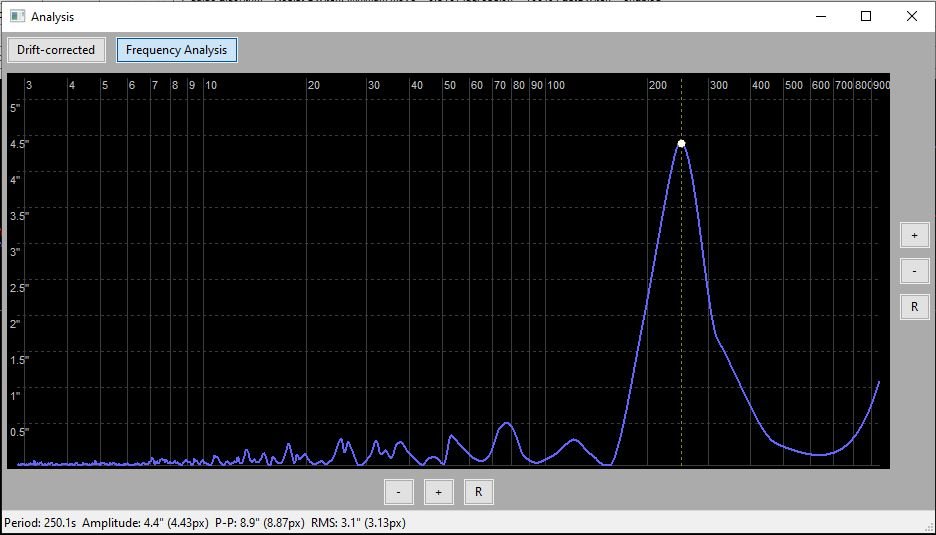Screen dimensions: 936x535
Task: Reset vertical scale using right-side R button
Action: [913, 307]
